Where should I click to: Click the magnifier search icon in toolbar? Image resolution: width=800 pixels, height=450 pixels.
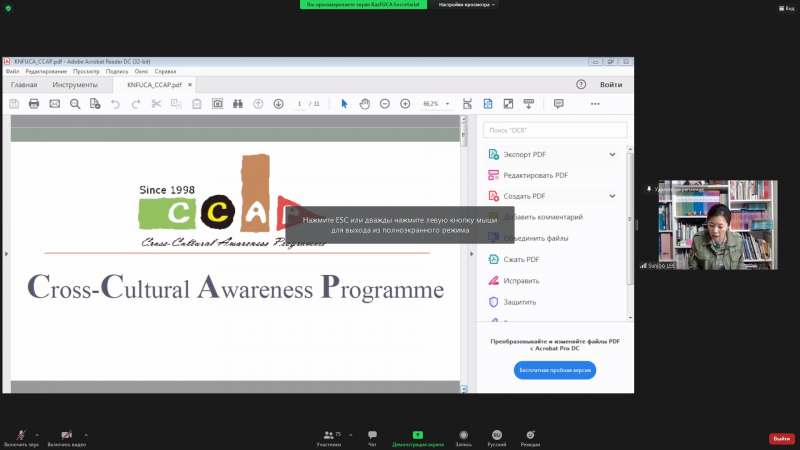click(x=75, y=104)
